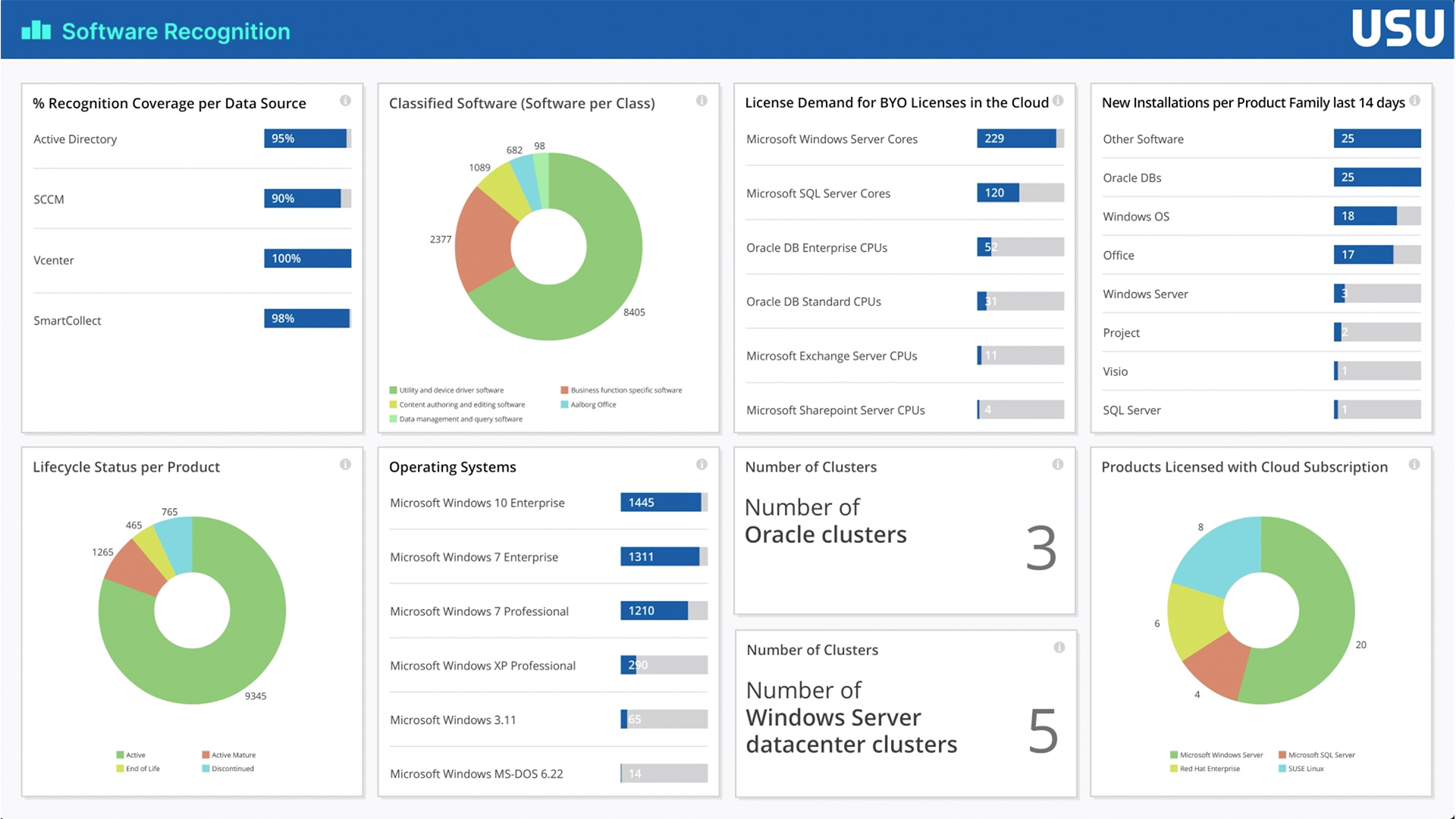The image size is (1456, 819).
Task: Select the Vcenter 100% coverage bar
Action: (307, 258)
